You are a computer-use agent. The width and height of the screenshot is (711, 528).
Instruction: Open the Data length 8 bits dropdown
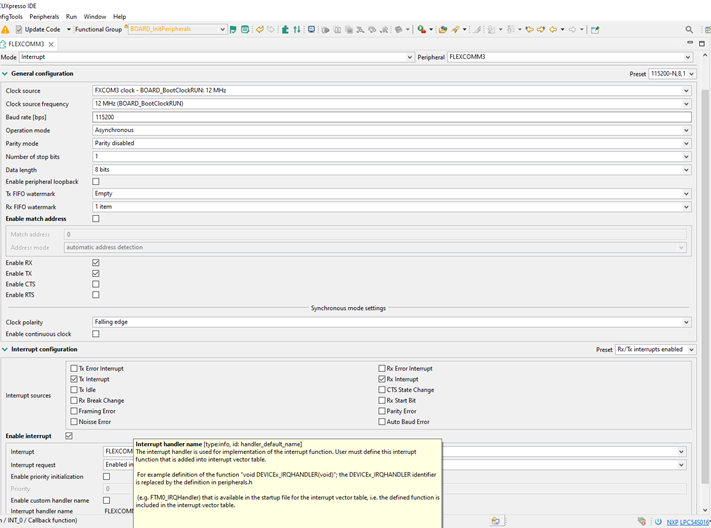392,170
